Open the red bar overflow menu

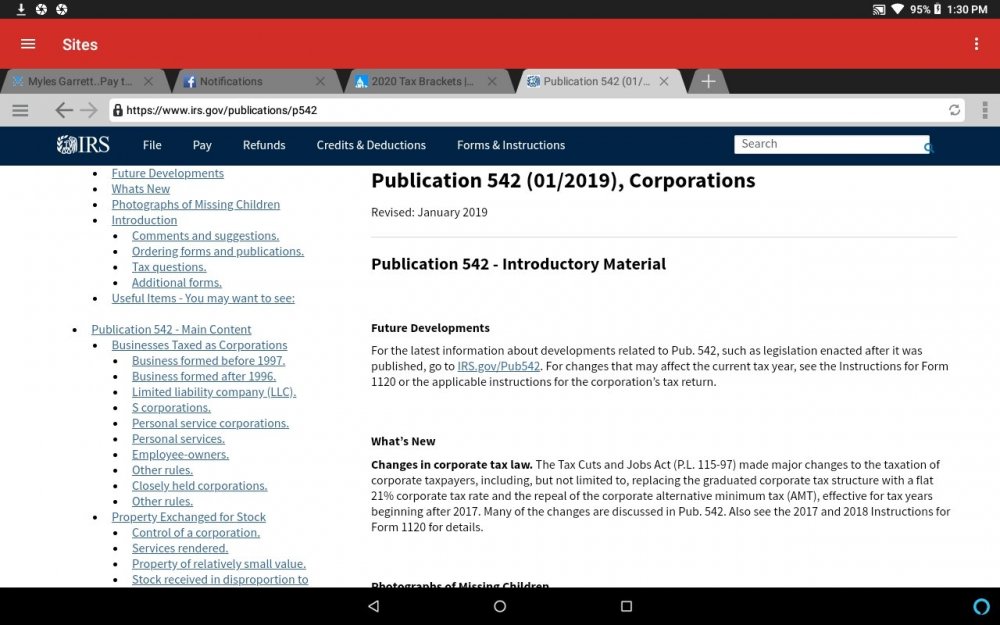pos(976,44)
